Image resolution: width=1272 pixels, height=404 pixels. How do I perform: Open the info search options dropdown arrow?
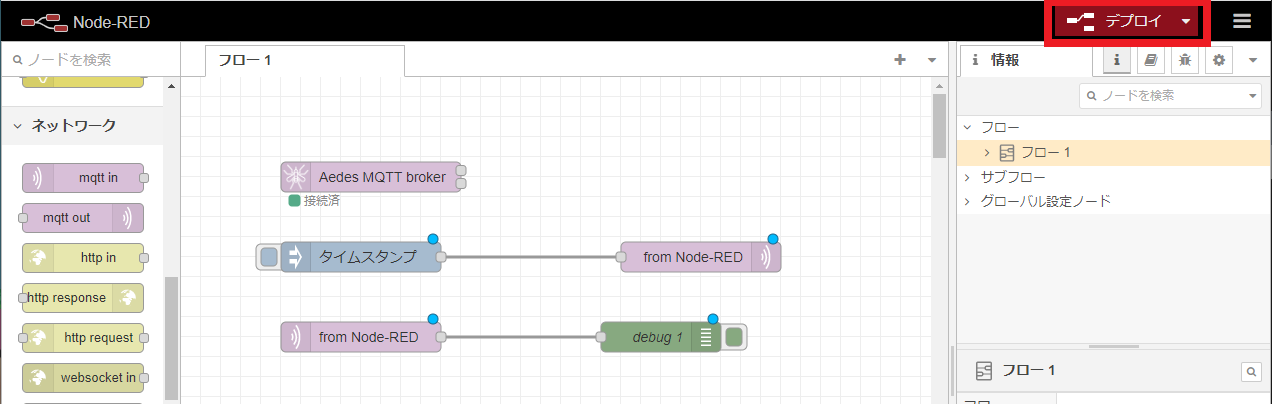1254,96
